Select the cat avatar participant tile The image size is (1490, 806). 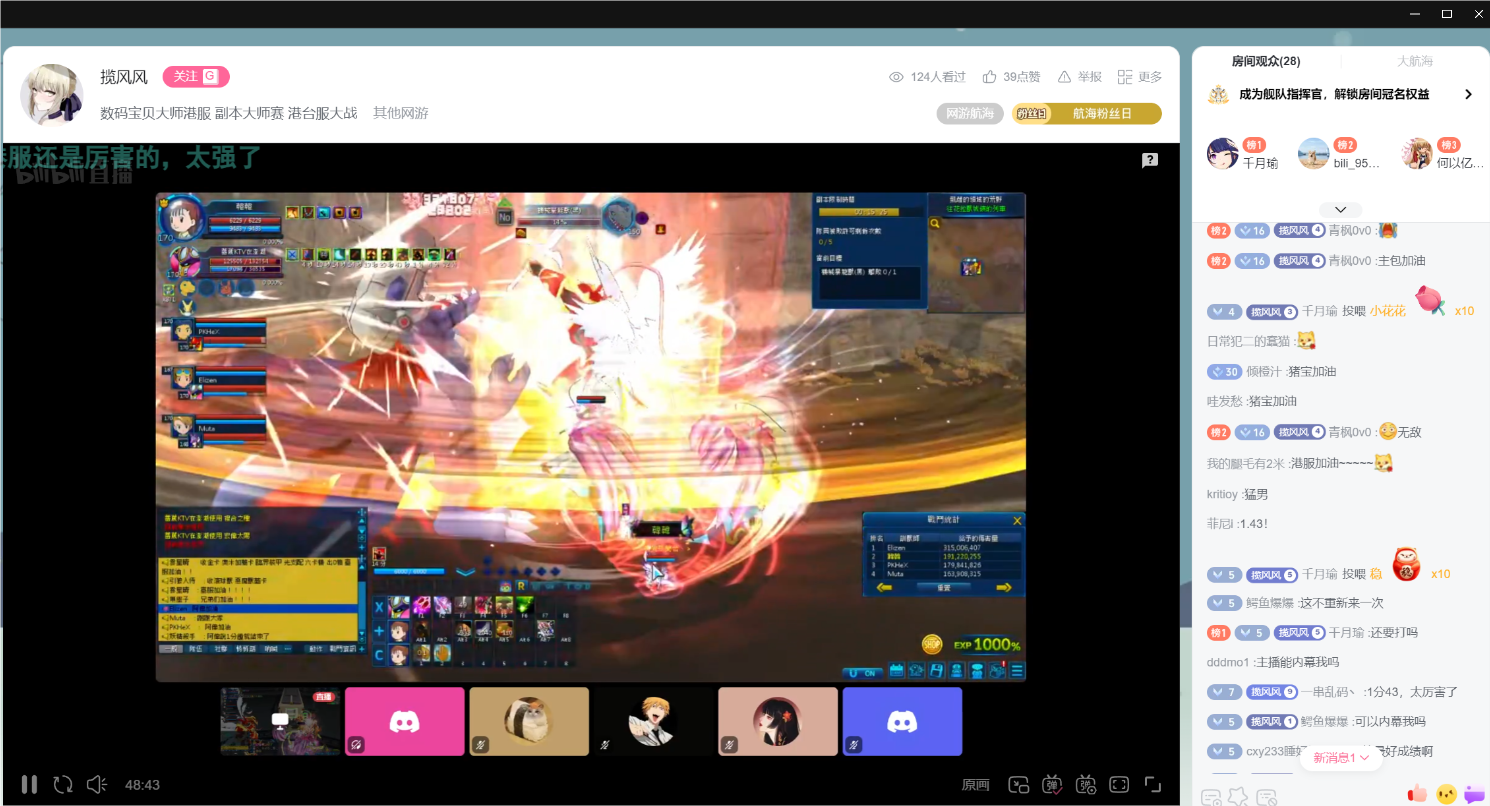[529, 721]
